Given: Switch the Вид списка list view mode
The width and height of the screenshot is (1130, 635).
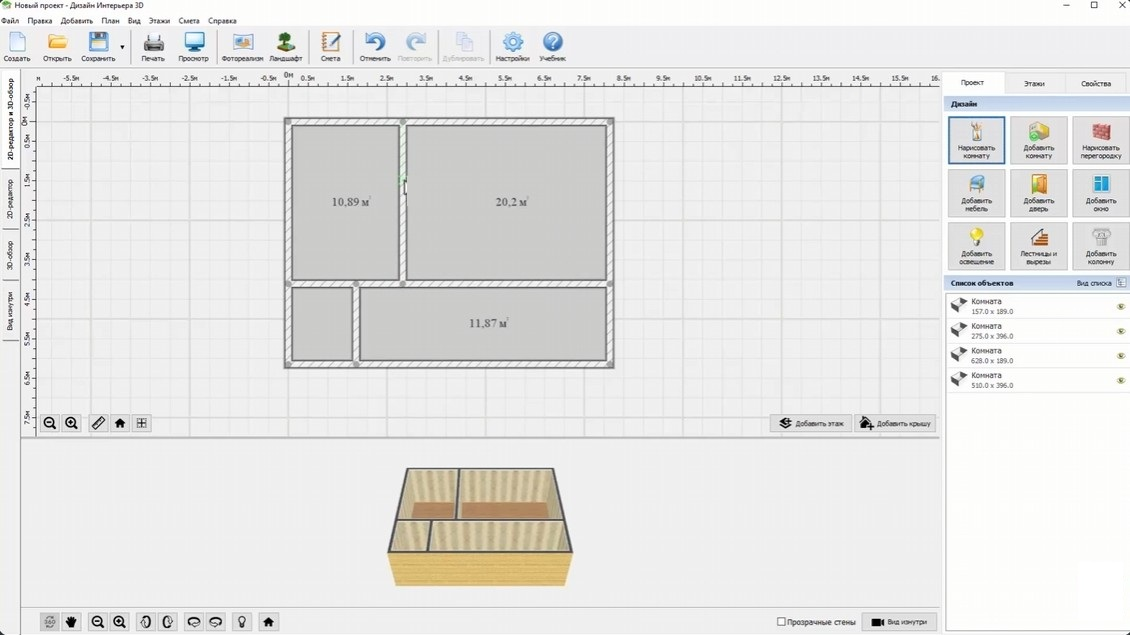Looking at the screenshot, I should pos(1100,283).
